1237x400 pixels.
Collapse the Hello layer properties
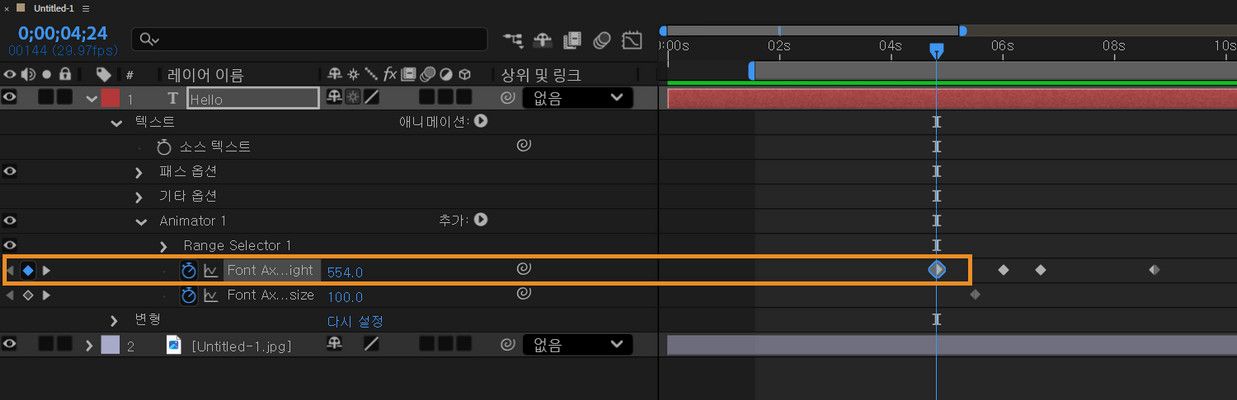click(92, 99)
